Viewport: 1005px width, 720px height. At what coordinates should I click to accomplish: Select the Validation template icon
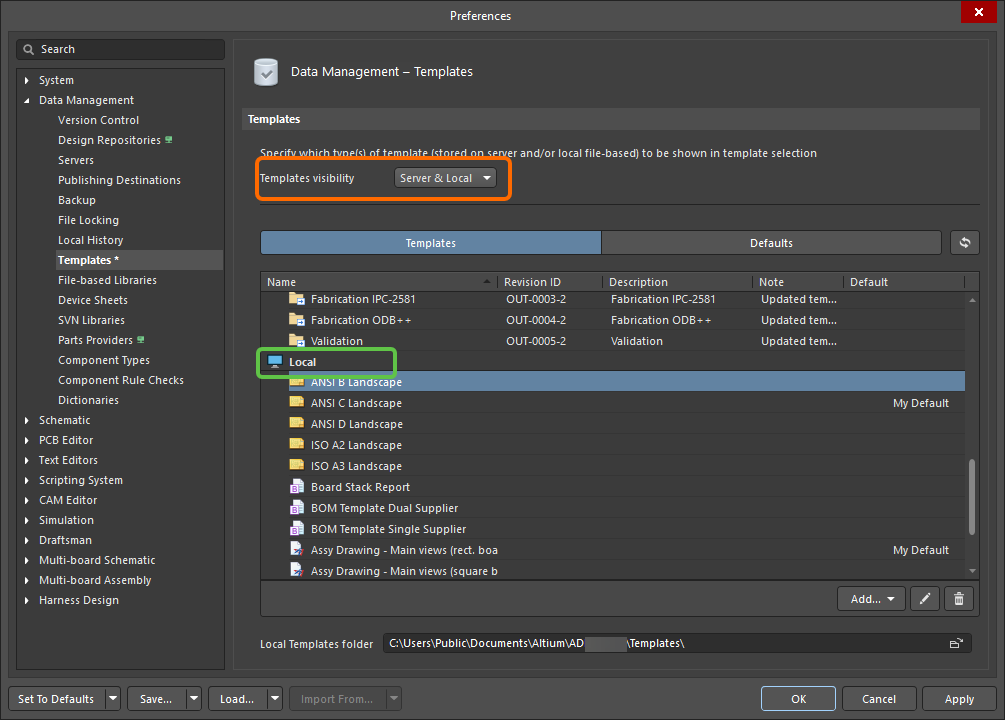(x=296, y=340)
